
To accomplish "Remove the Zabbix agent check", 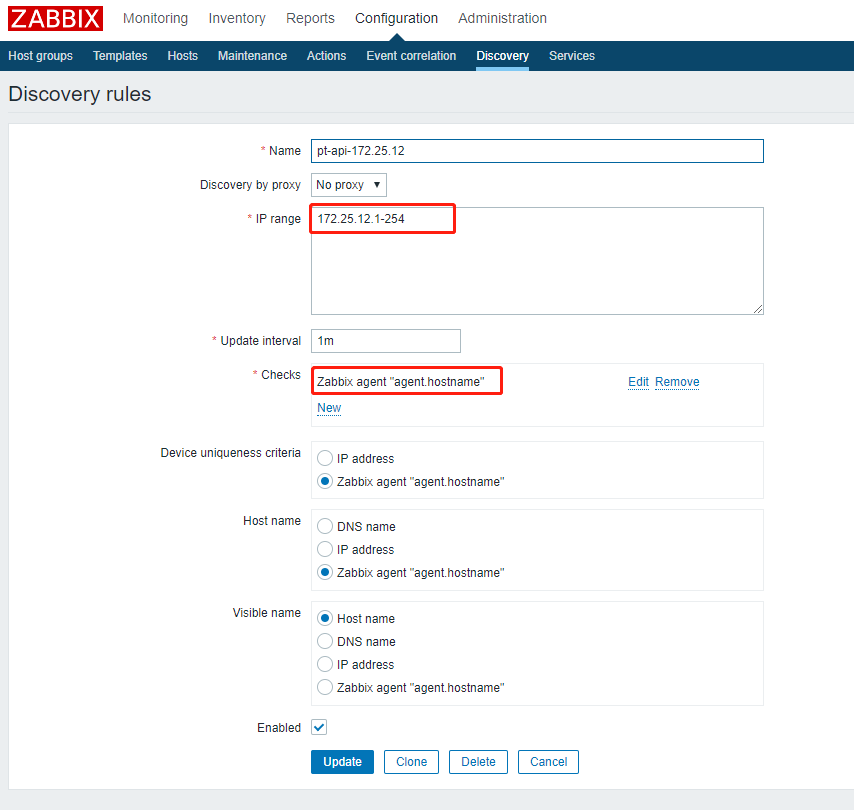I will tap(677, 381).
